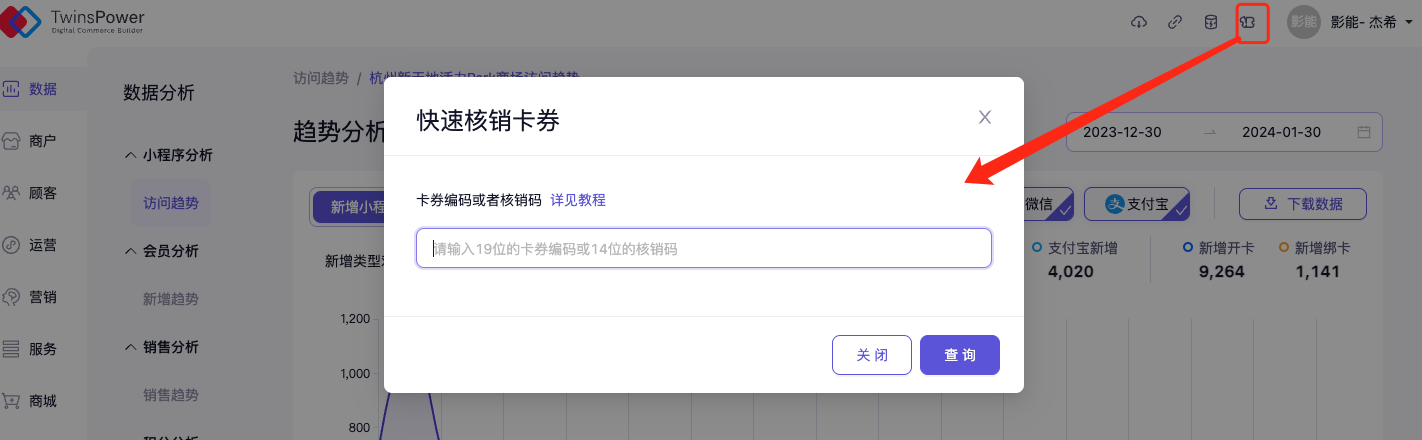The image size is (1422, 440).
Task: Open the database icon in top bar
Action: (x=1210, y=22)
